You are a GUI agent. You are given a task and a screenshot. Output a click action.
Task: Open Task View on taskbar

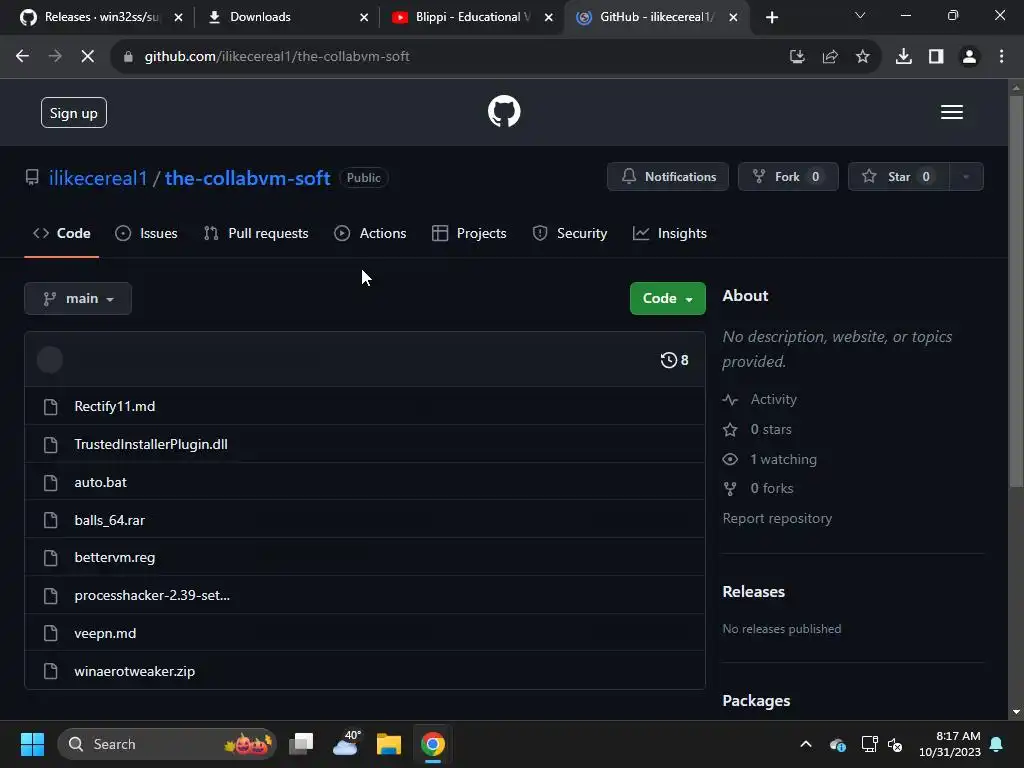[301, 744]
